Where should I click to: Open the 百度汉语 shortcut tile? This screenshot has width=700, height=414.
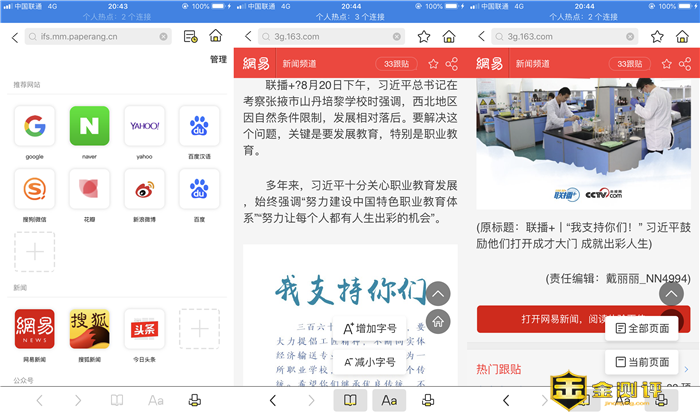tap(199, 126)
